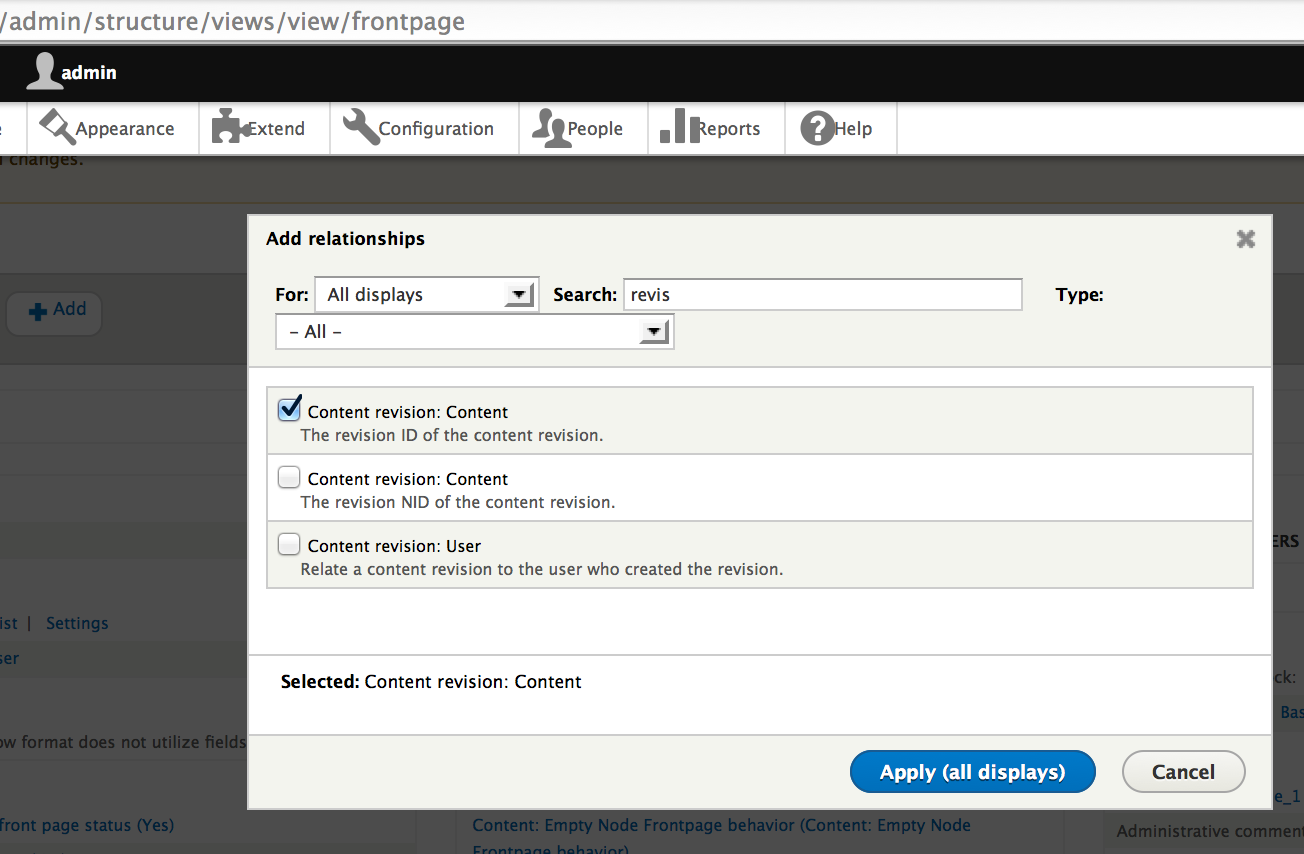Click the Help question mark icon
Image resolution: width=1304 pixels, height=854 pixels.
(817, 128)
